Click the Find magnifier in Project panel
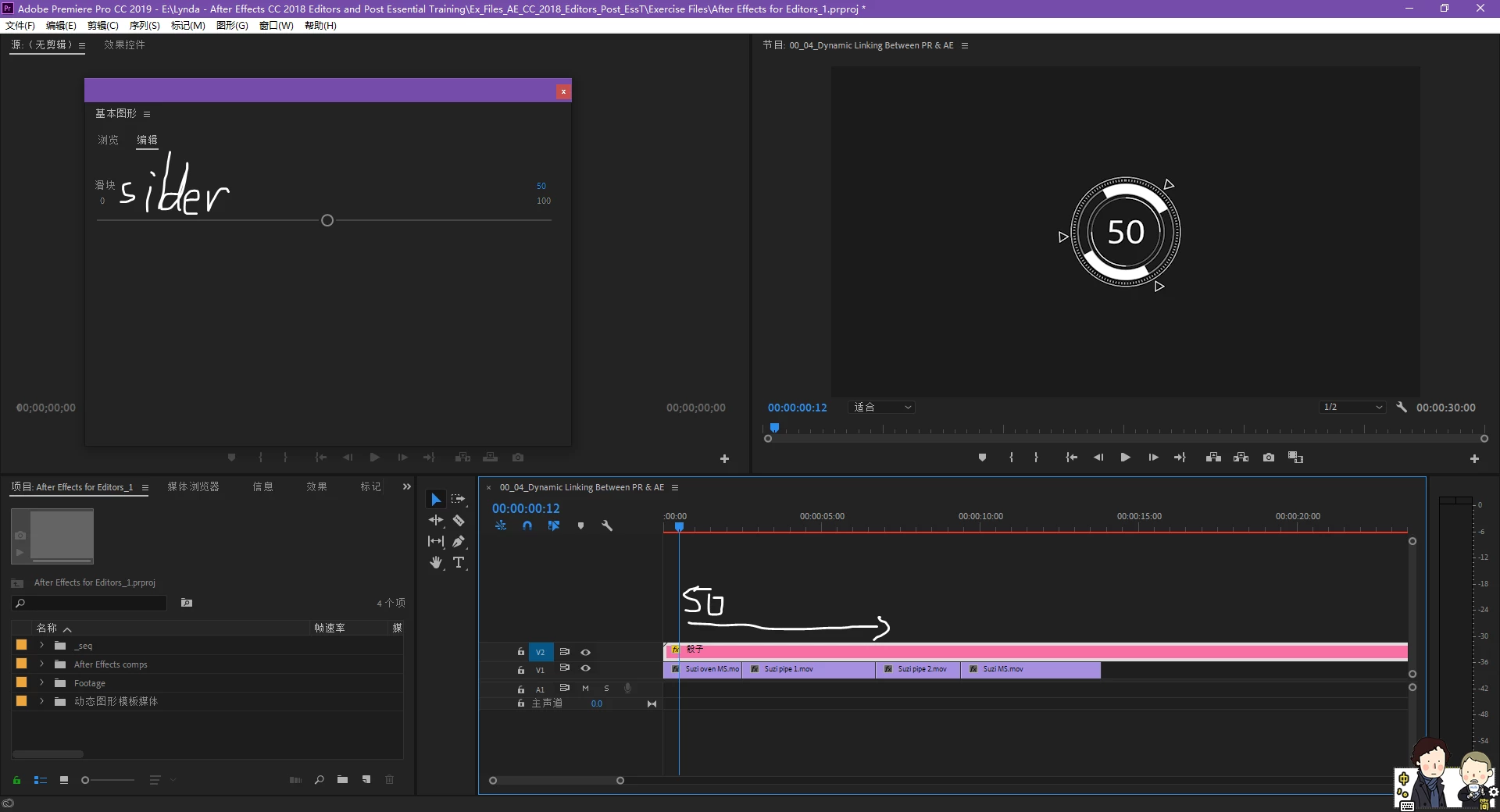 [319, 779]
